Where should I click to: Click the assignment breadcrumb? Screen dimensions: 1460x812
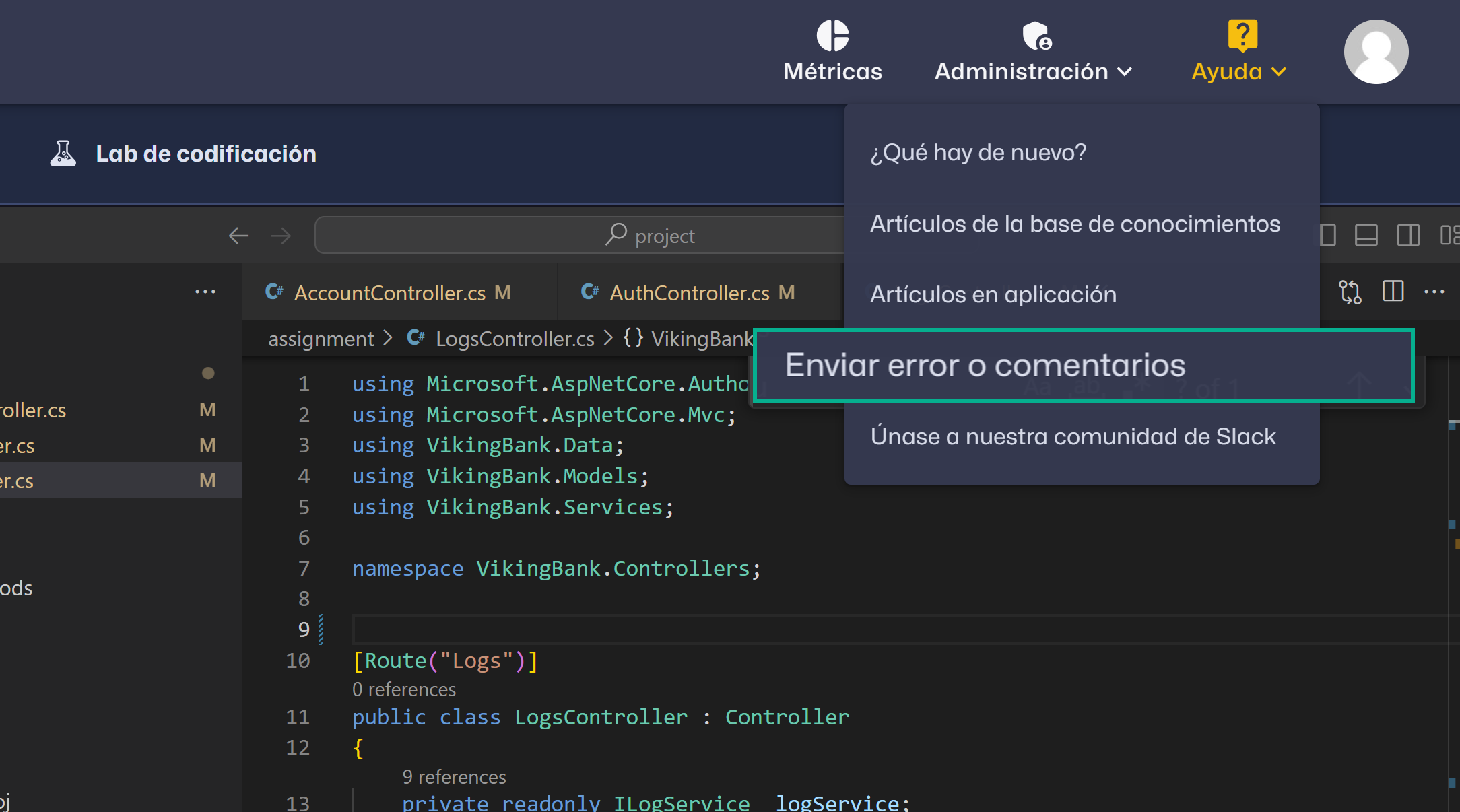(321, 339)
